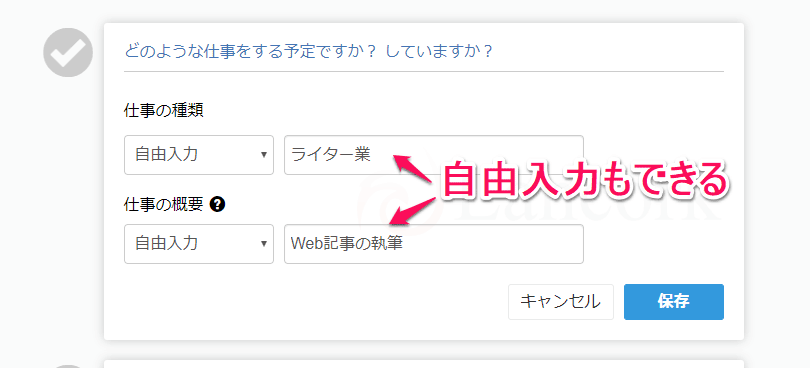Click the horizontal divider under the heading
Screen dimensions: 810x368
point(424,71)
